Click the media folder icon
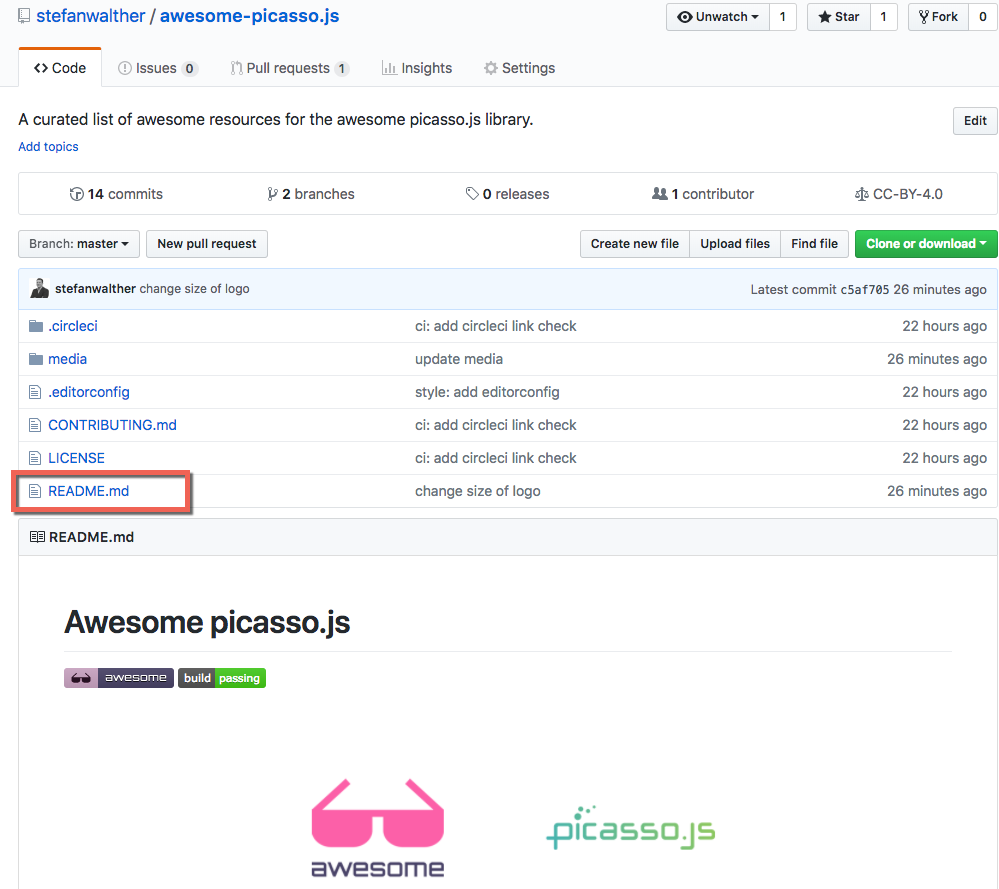 click(x=36, y=359)
